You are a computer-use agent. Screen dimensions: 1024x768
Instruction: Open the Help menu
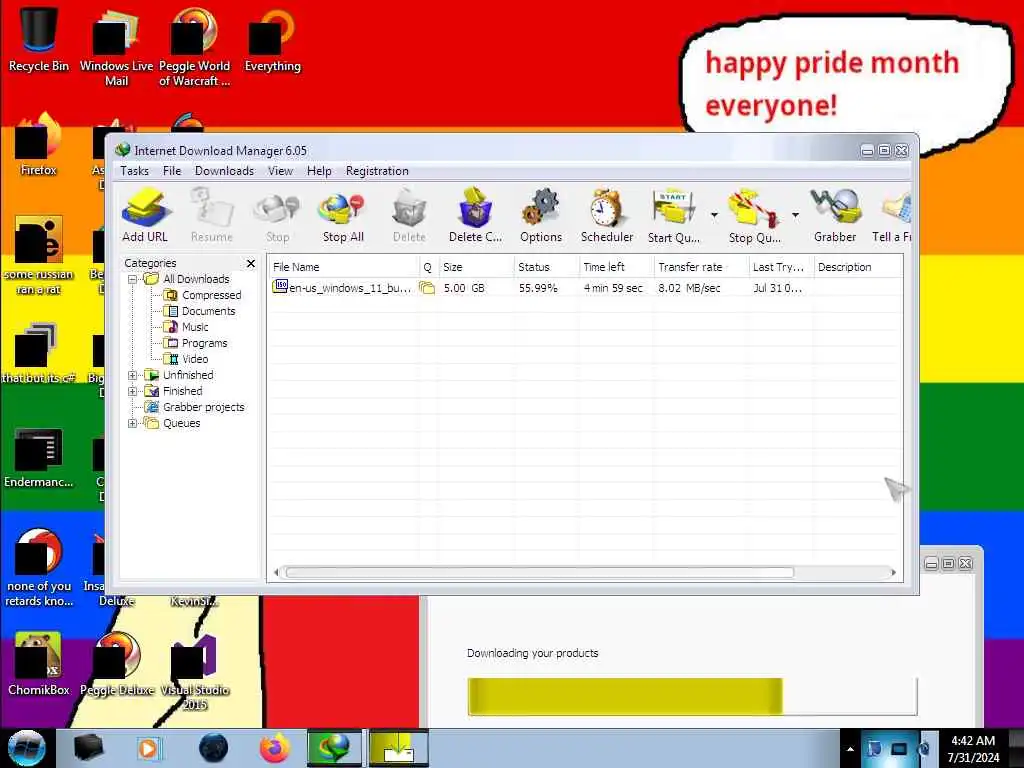[x=319, y=171]
